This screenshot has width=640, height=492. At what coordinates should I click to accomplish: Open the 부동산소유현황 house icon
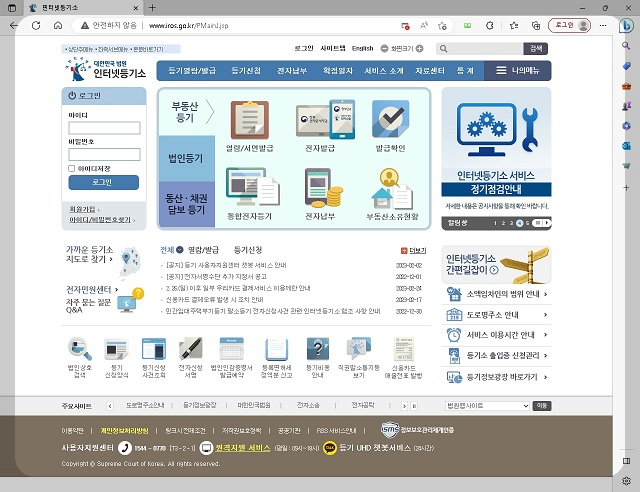(392, 188)
